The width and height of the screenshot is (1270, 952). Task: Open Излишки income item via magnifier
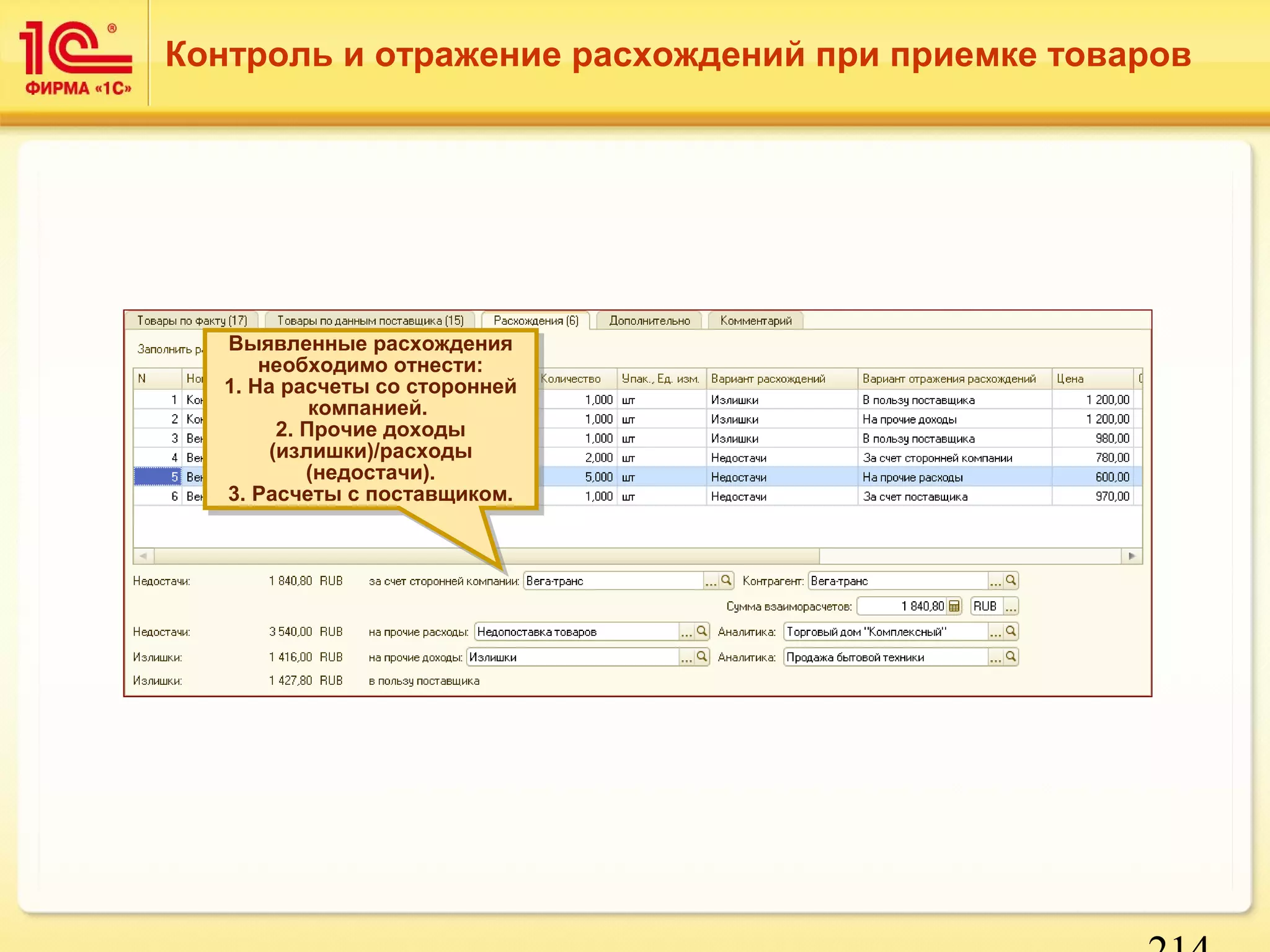[702, 657]
